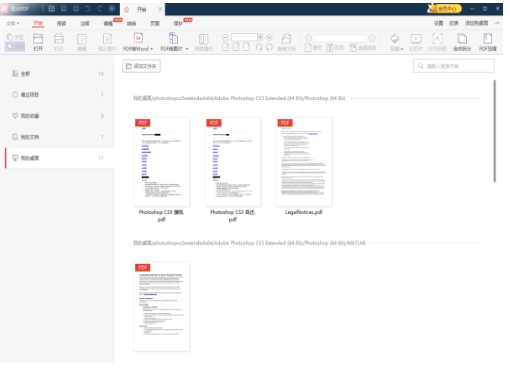The height and width of the screenshot is (375, 510).
Task: Switch to the 保护 ribbon tab
Action: (178, 23)
